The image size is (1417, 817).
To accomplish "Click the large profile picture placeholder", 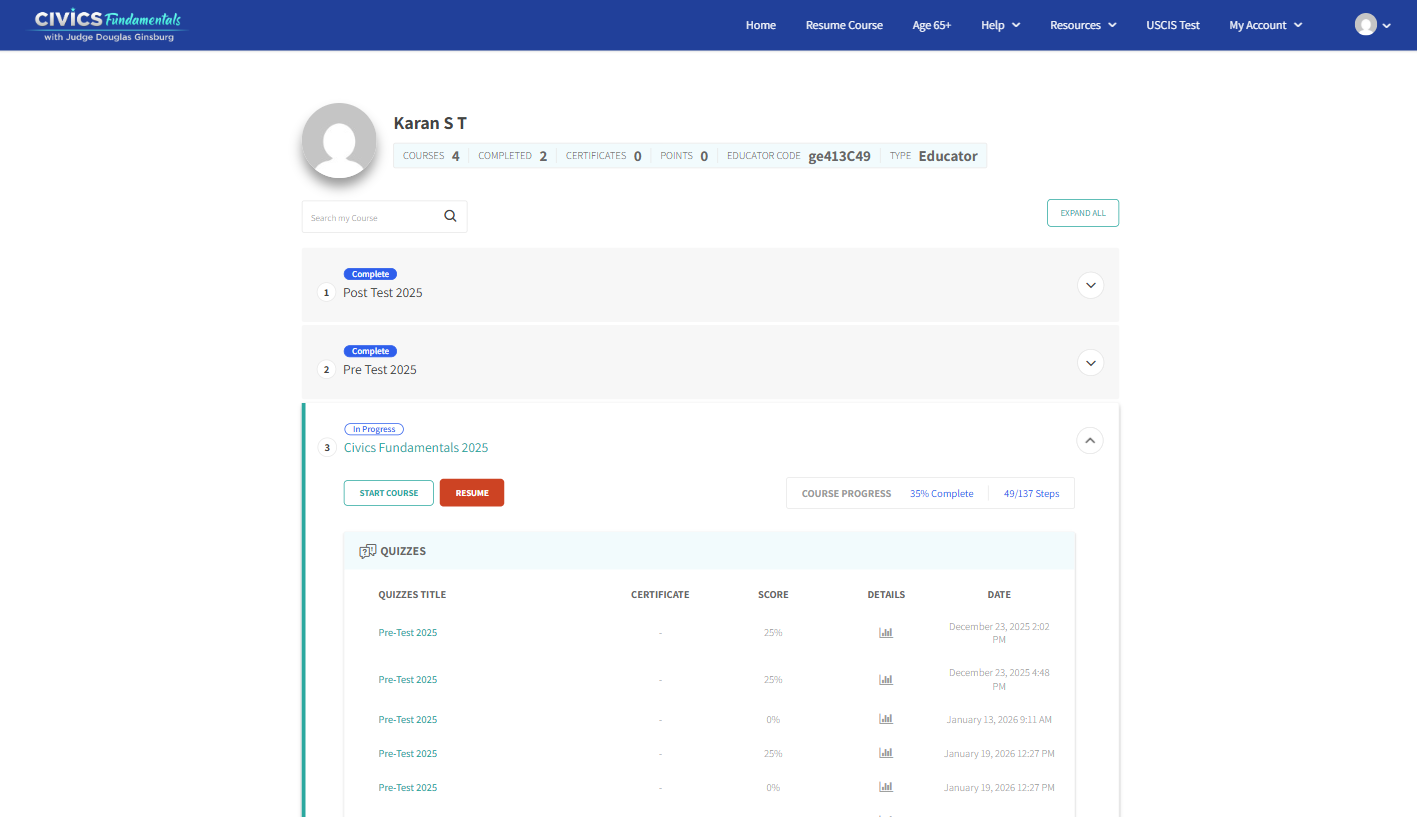I will click(x=339, y=141).
